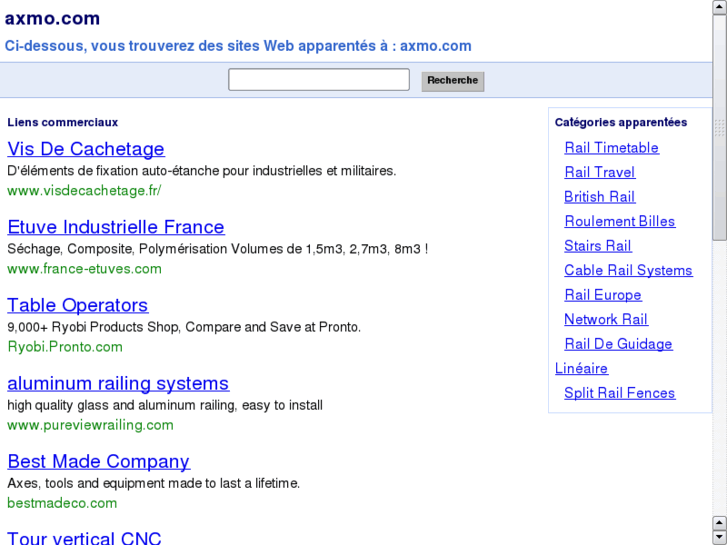Click the vertical scrollbar thumb

720,128
